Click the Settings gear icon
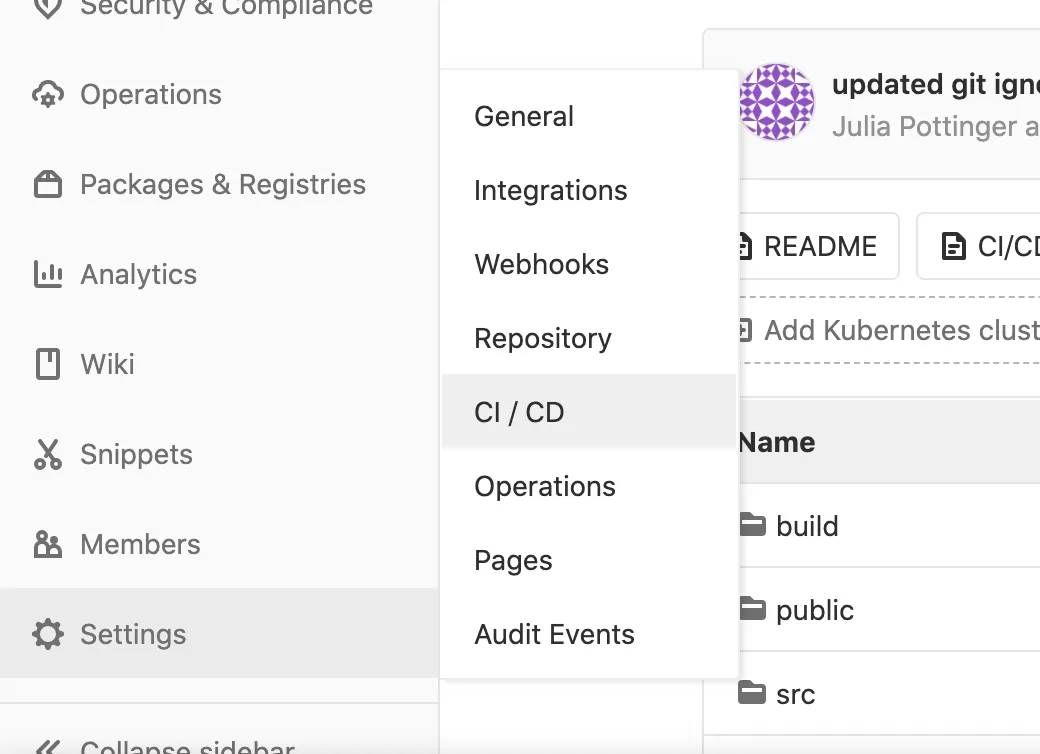This screenshot has height=754, width=1040. (48, 634)
